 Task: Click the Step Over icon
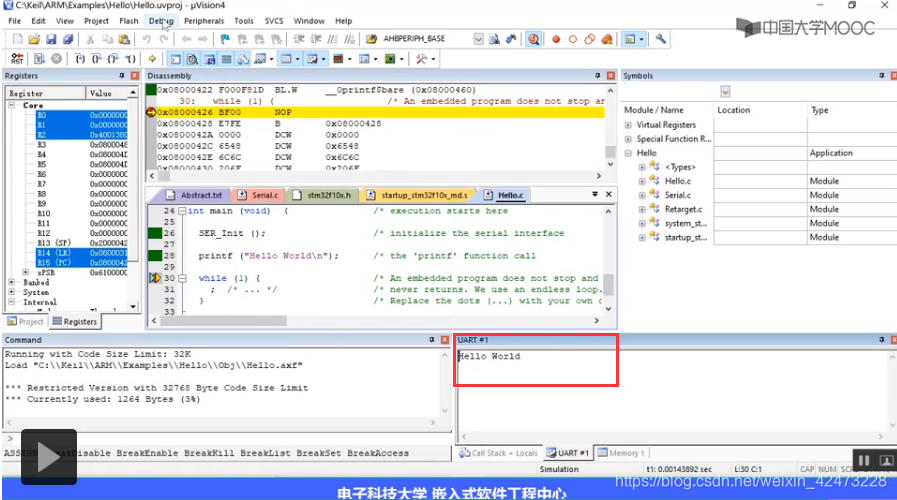[x=97, y=59]
